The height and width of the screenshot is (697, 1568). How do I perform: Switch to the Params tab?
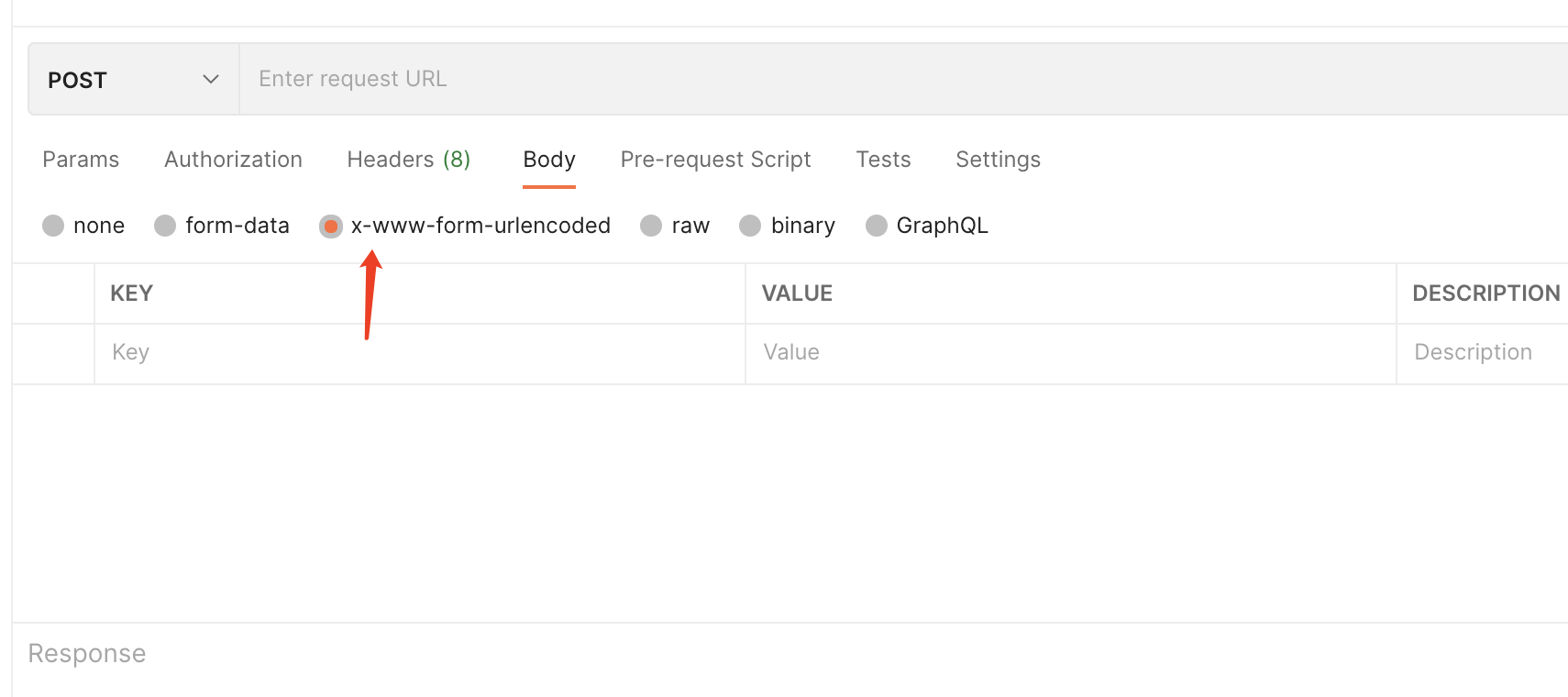[81, 160]
